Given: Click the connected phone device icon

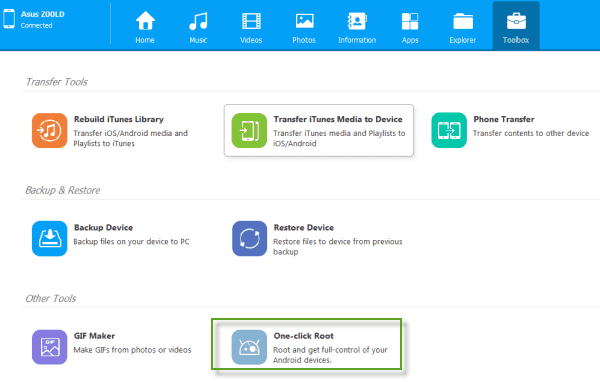Looking at the screenshot, I should tap(9, 19).
